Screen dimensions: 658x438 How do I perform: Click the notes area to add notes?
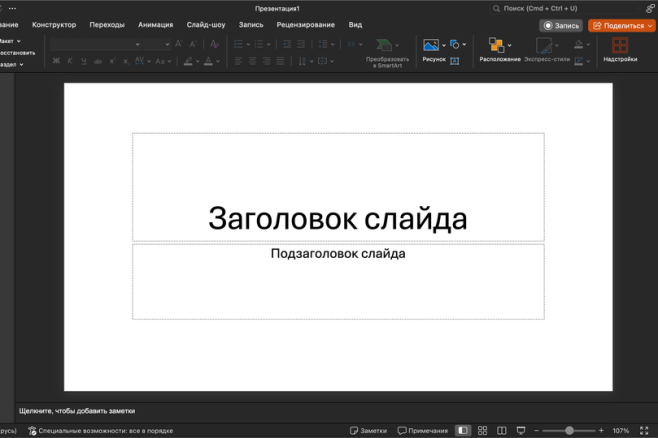77,411
